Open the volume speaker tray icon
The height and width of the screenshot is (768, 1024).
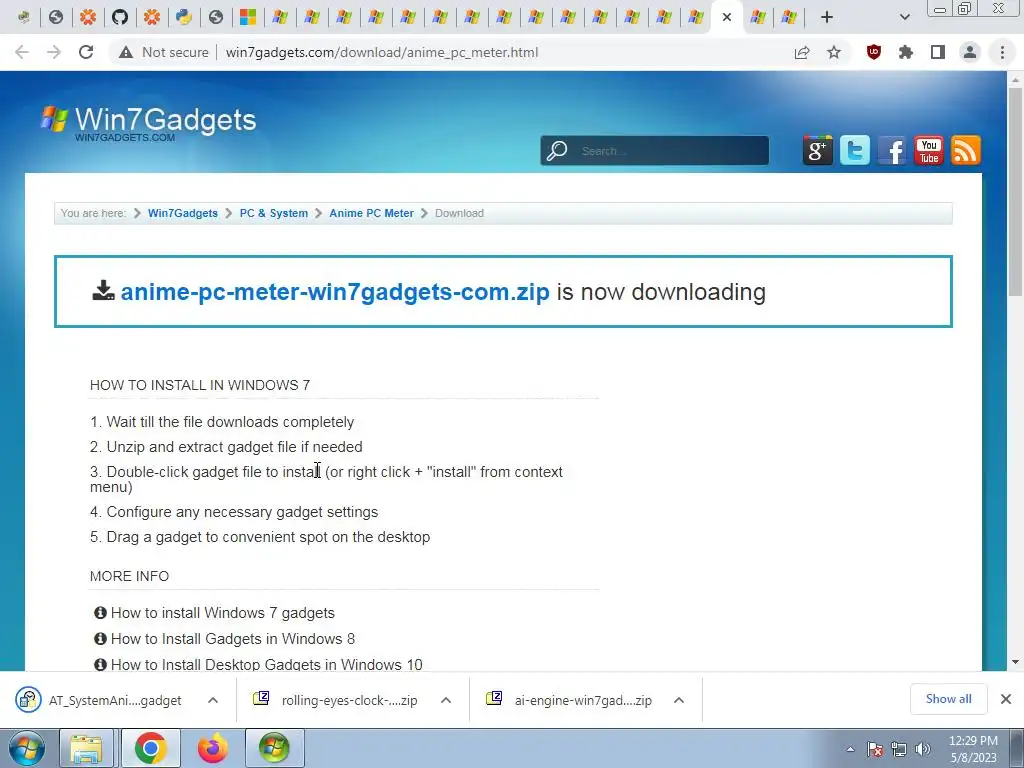point(923,749)
